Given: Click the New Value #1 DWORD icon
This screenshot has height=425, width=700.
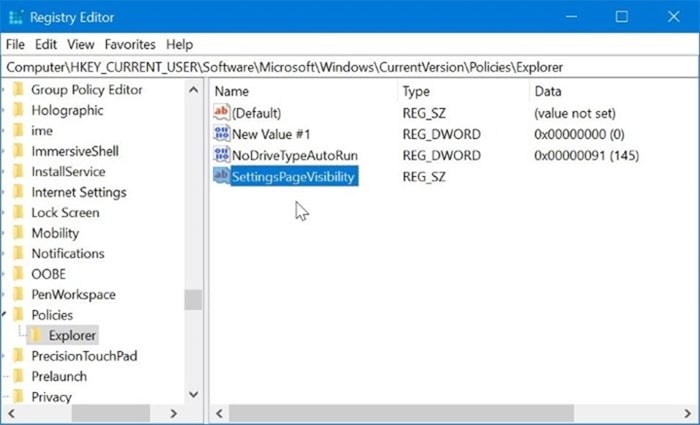Looking at the screenshot, I should click(x=221, y=134).
